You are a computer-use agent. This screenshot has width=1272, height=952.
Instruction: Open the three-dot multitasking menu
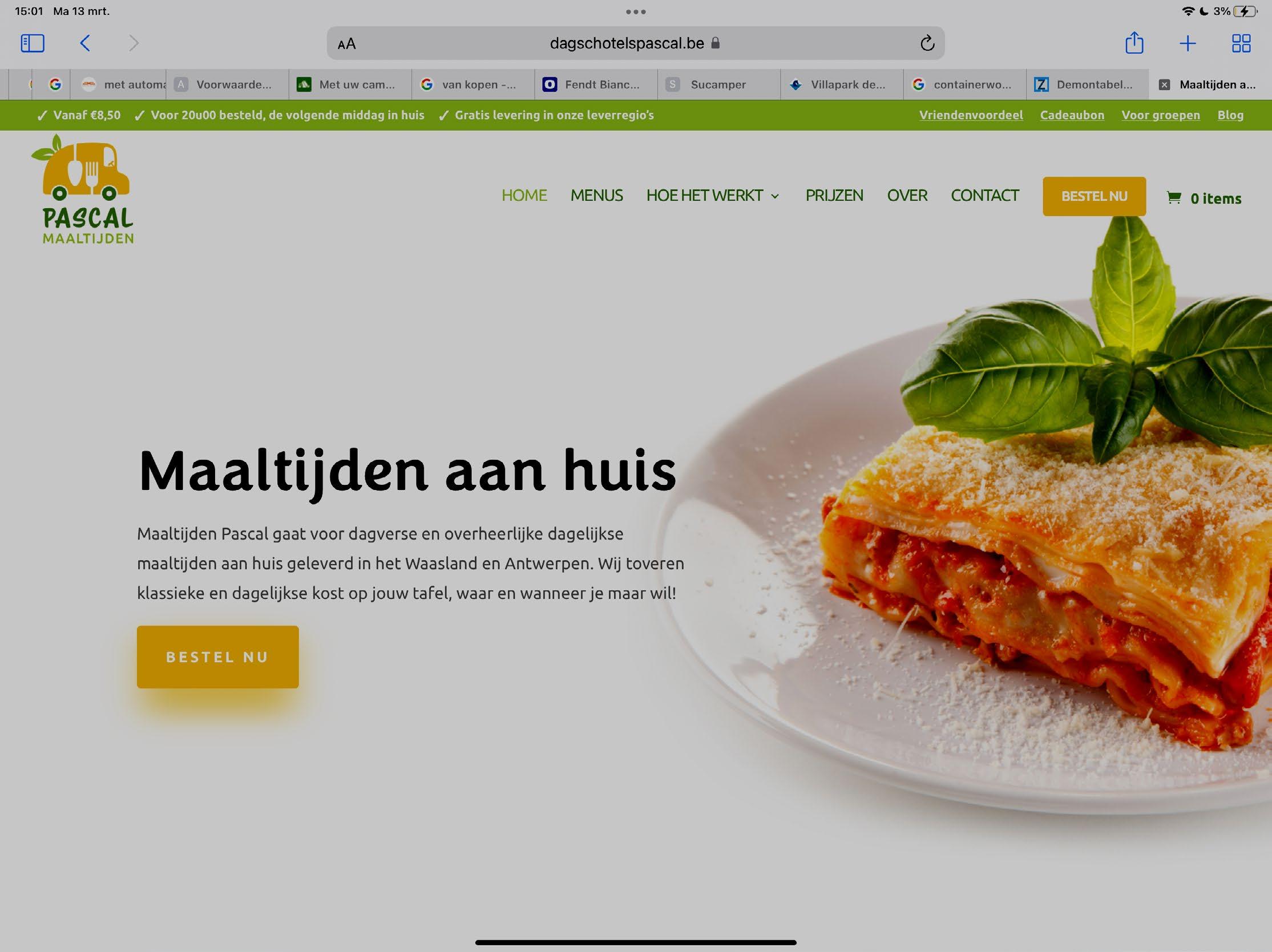[x=635, y=11]
